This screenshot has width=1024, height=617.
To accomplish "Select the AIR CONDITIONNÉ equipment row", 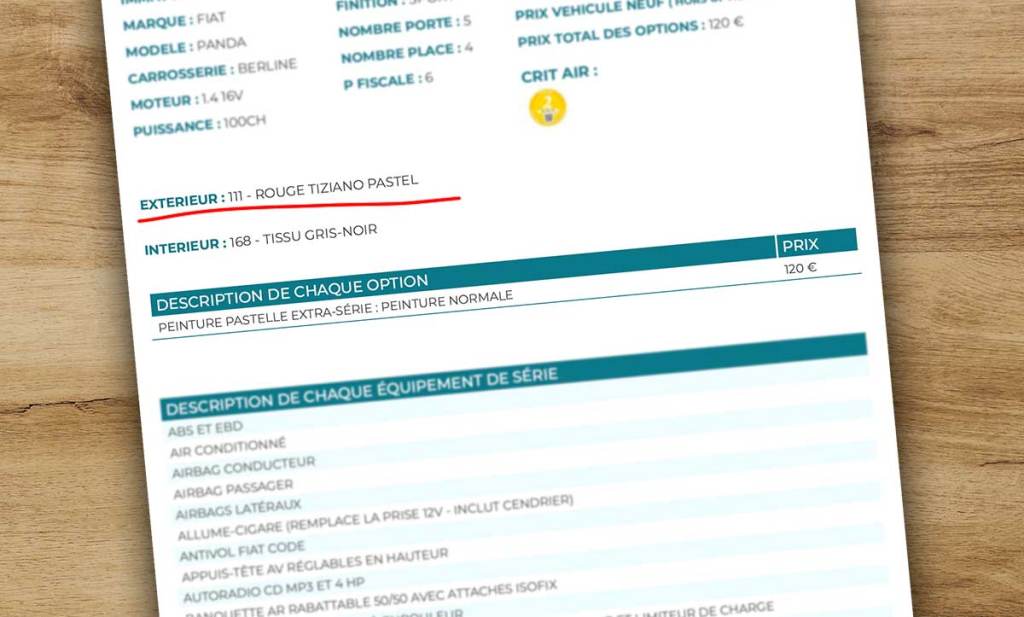I will [227, 447].
